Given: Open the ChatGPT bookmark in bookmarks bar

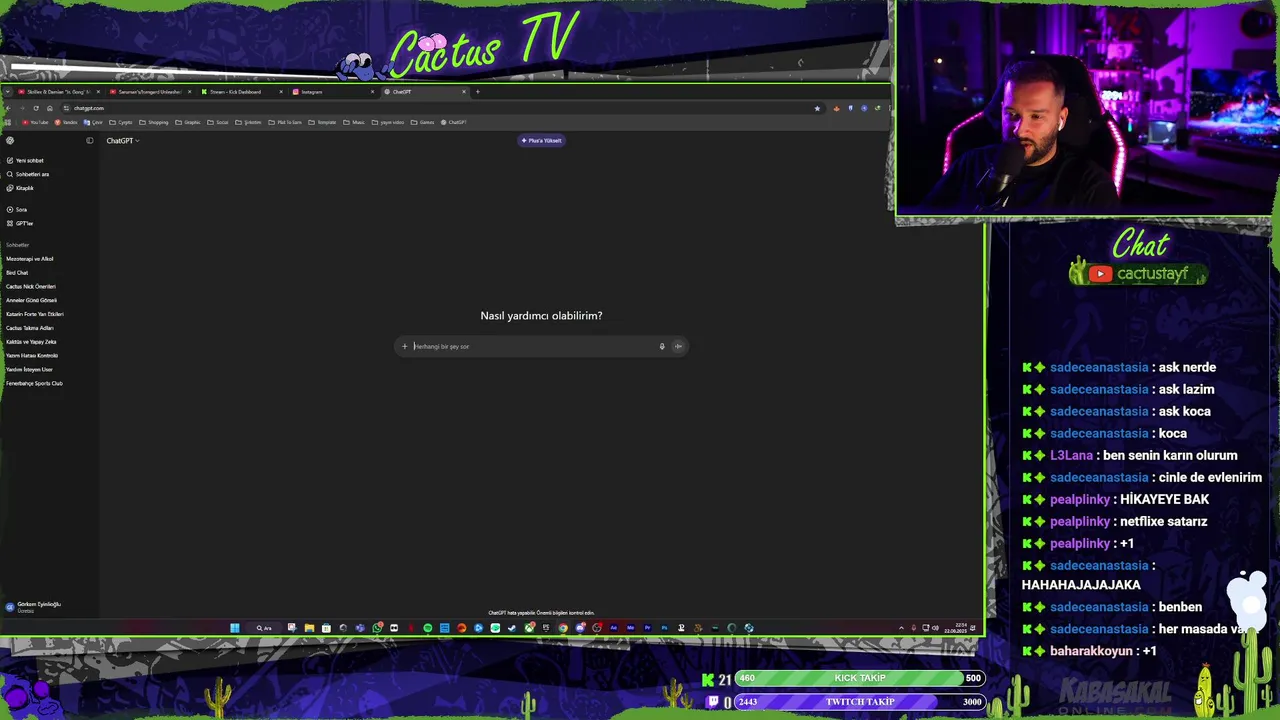Looking at the screenshot, I should click(x=453, y=122).
